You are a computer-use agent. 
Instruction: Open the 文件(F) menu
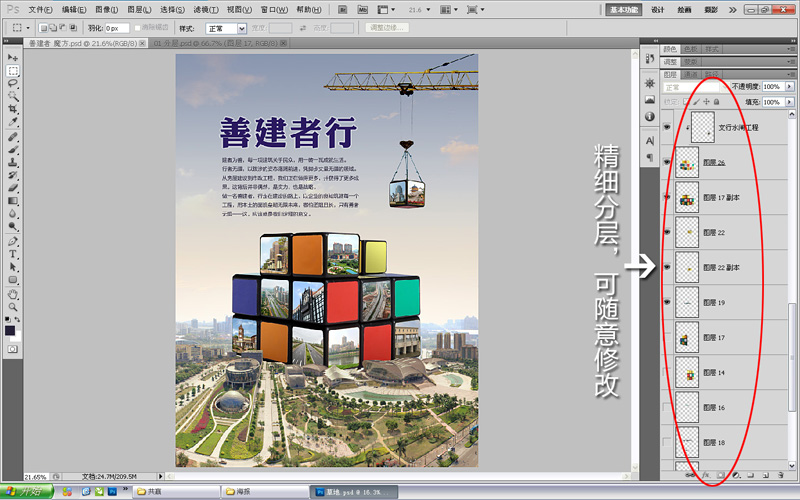pyautogui.click(x=40, y=10)
